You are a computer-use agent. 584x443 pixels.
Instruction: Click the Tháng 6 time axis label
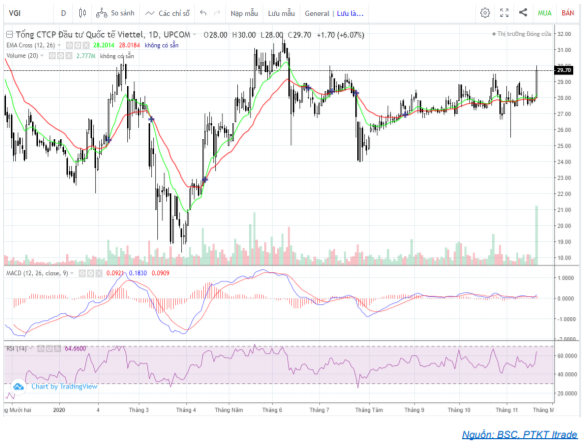click(x=272, y=410)
